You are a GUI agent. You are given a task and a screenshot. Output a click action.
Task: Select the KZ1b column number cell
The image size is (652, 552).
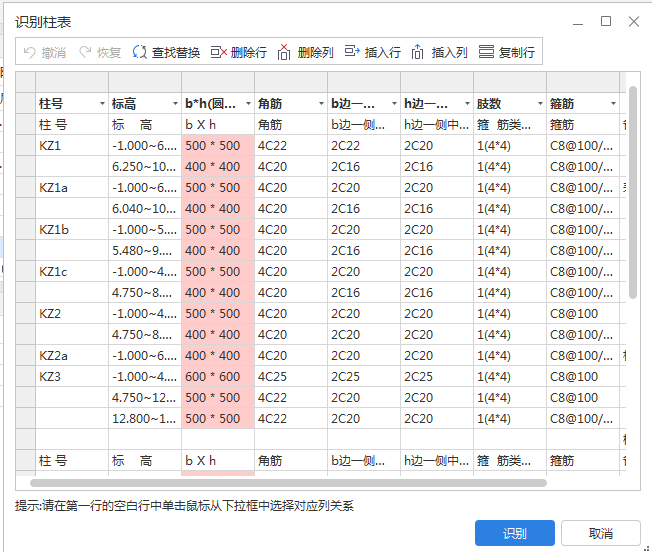72,229
